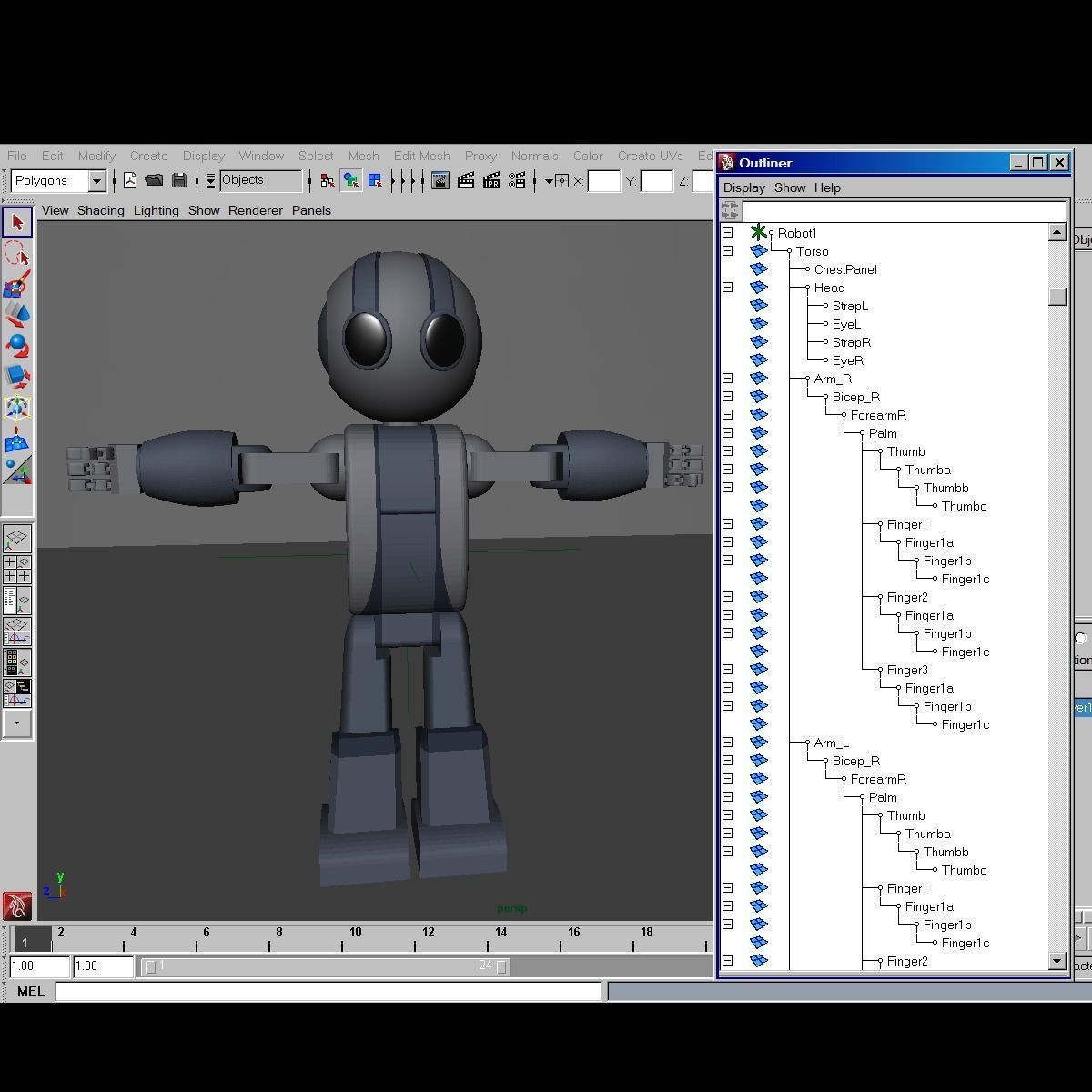Start IPR render icon
1092x1092 pixels.
click(491, 180)
